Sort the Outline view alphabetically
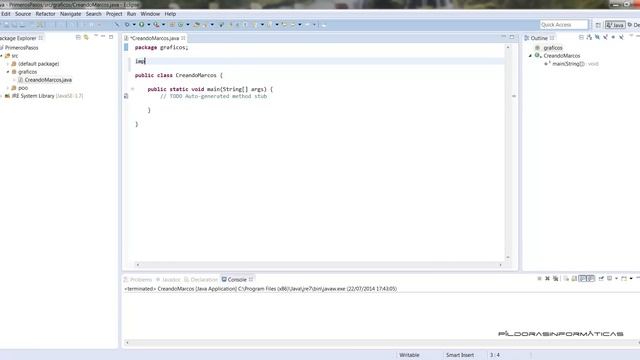640x360 pixels. 589,37
